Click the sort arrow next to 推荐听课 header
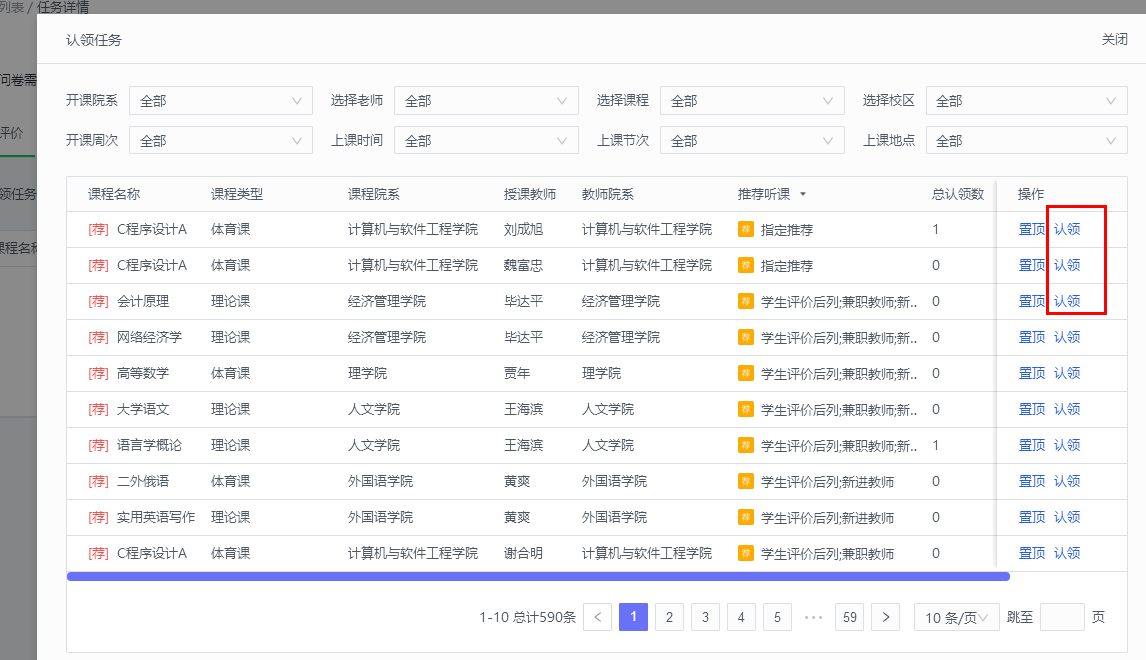The image size is (1146, 660). pyautogui.click(x=802, y=194)
